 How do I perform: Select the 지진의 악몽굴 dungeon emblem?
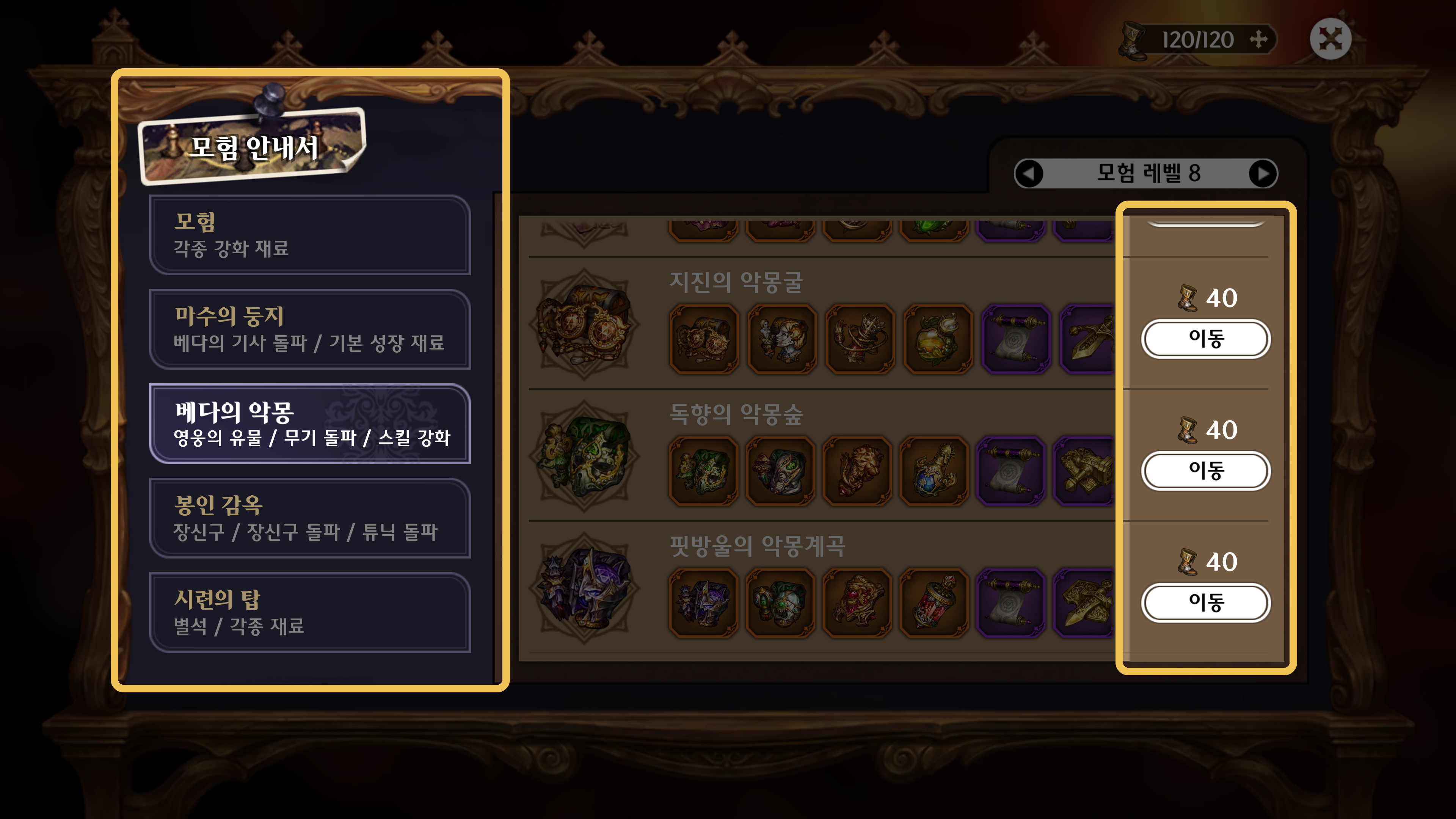tap(584, 325)
